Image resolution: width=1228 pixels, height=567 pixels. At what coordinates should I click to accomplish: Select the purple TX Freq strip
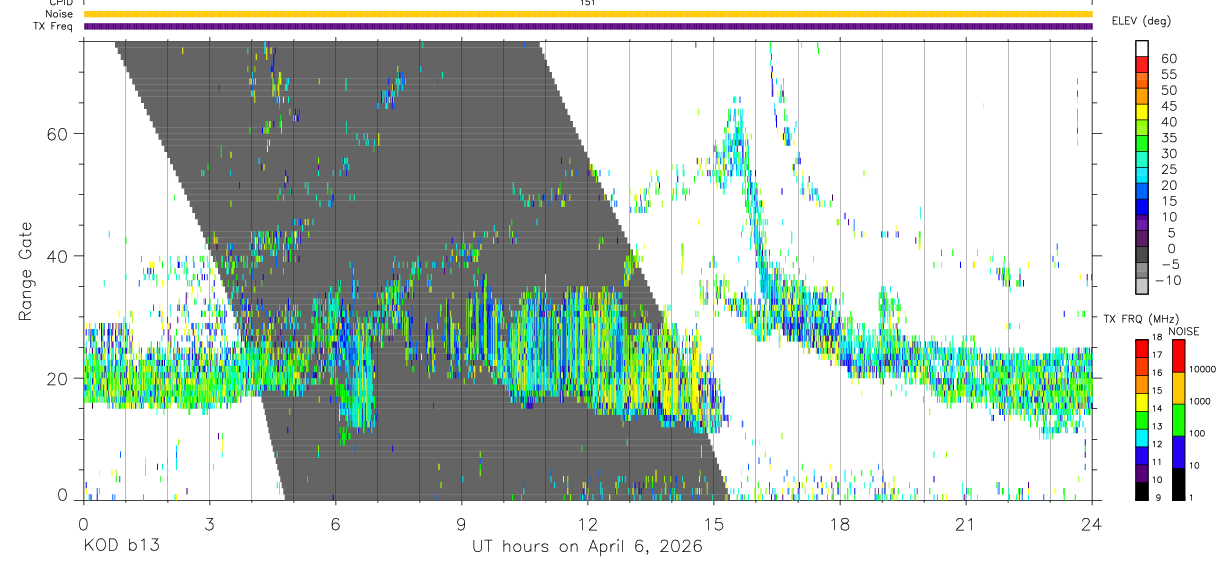(588, 26)
